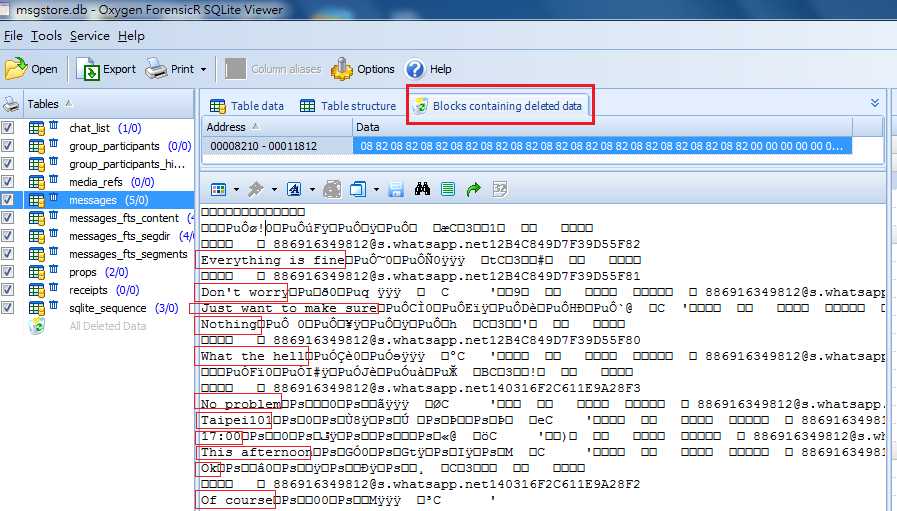Toggle the messages (5/0) table checkbox
Screen dimensions: 897x511
(x=7, y=200)
